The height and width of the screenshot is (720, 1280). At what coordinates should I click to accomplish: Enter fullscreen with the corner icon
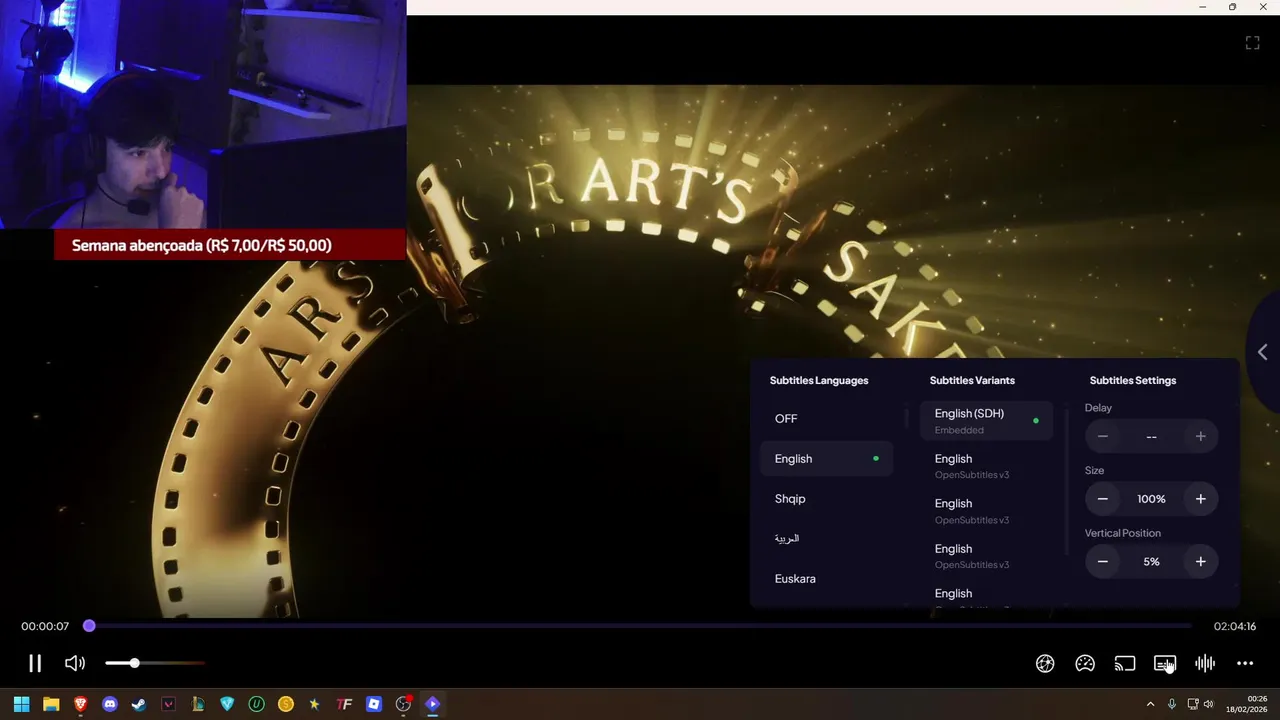pos(1252,42)
